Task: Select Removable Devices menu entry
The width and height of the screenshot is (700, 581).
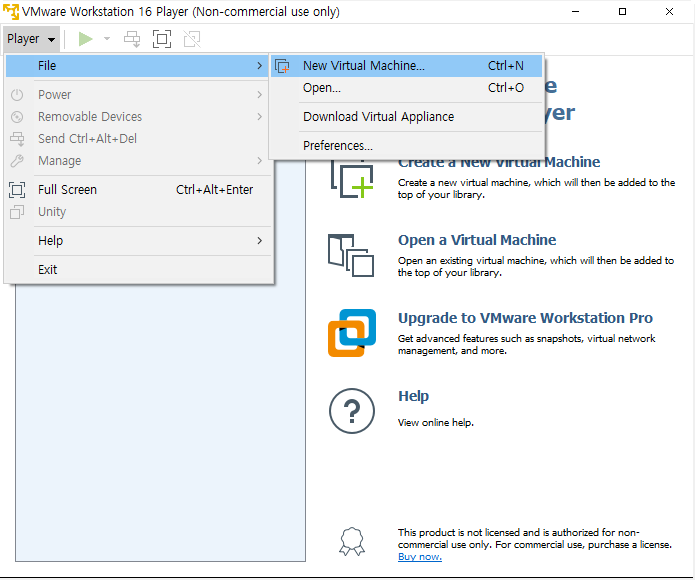Action: click(137, 117)
